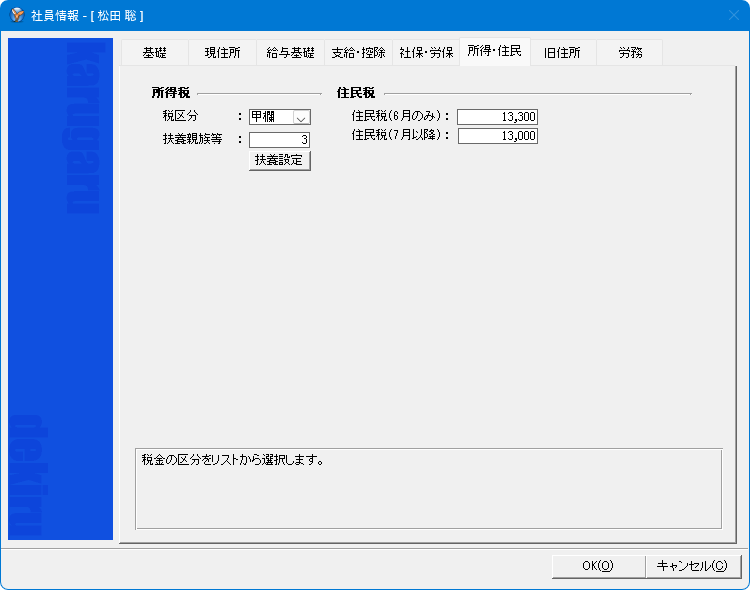The image size is (750, 590).
Task: Open the 現住所 tab
Action: pos(222,53)
